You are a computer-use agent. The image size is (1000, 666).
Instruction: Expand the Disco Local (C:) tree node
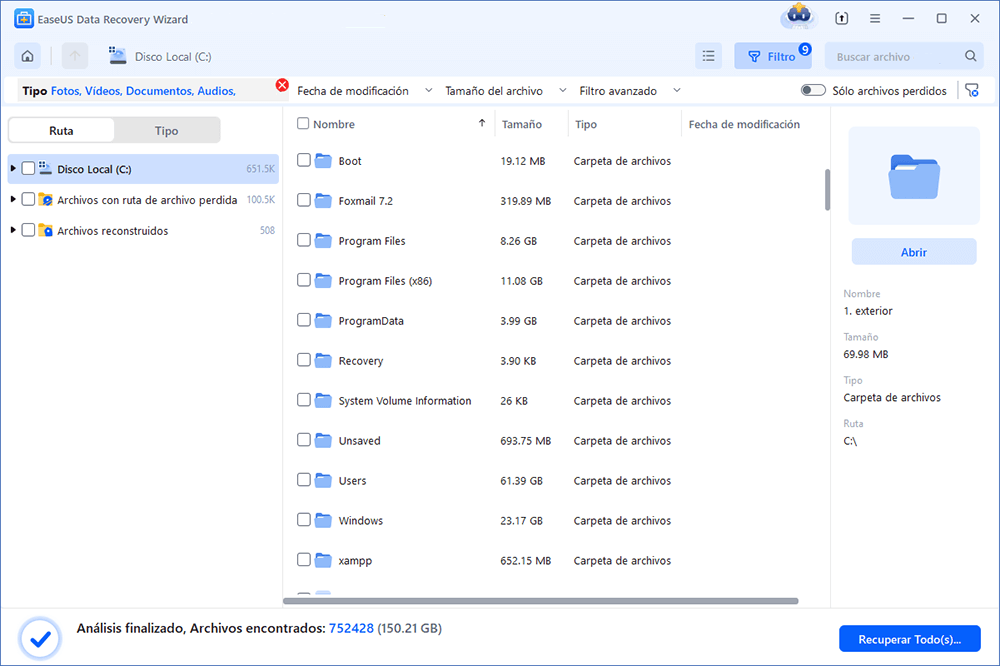coord(13,168)
